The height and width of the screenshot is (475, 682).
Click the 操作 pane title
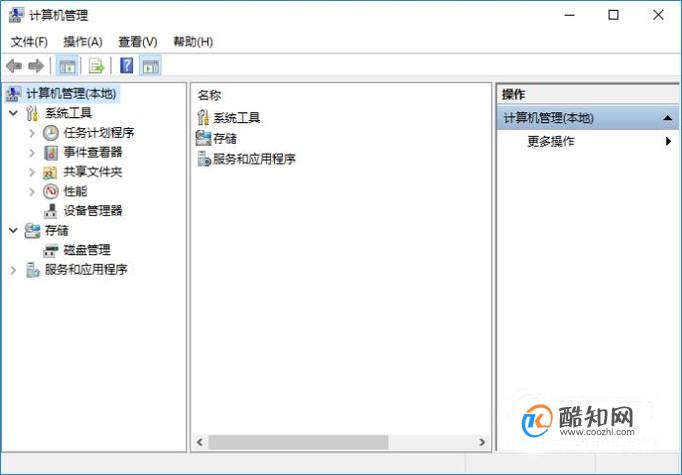tap(513, 94)
